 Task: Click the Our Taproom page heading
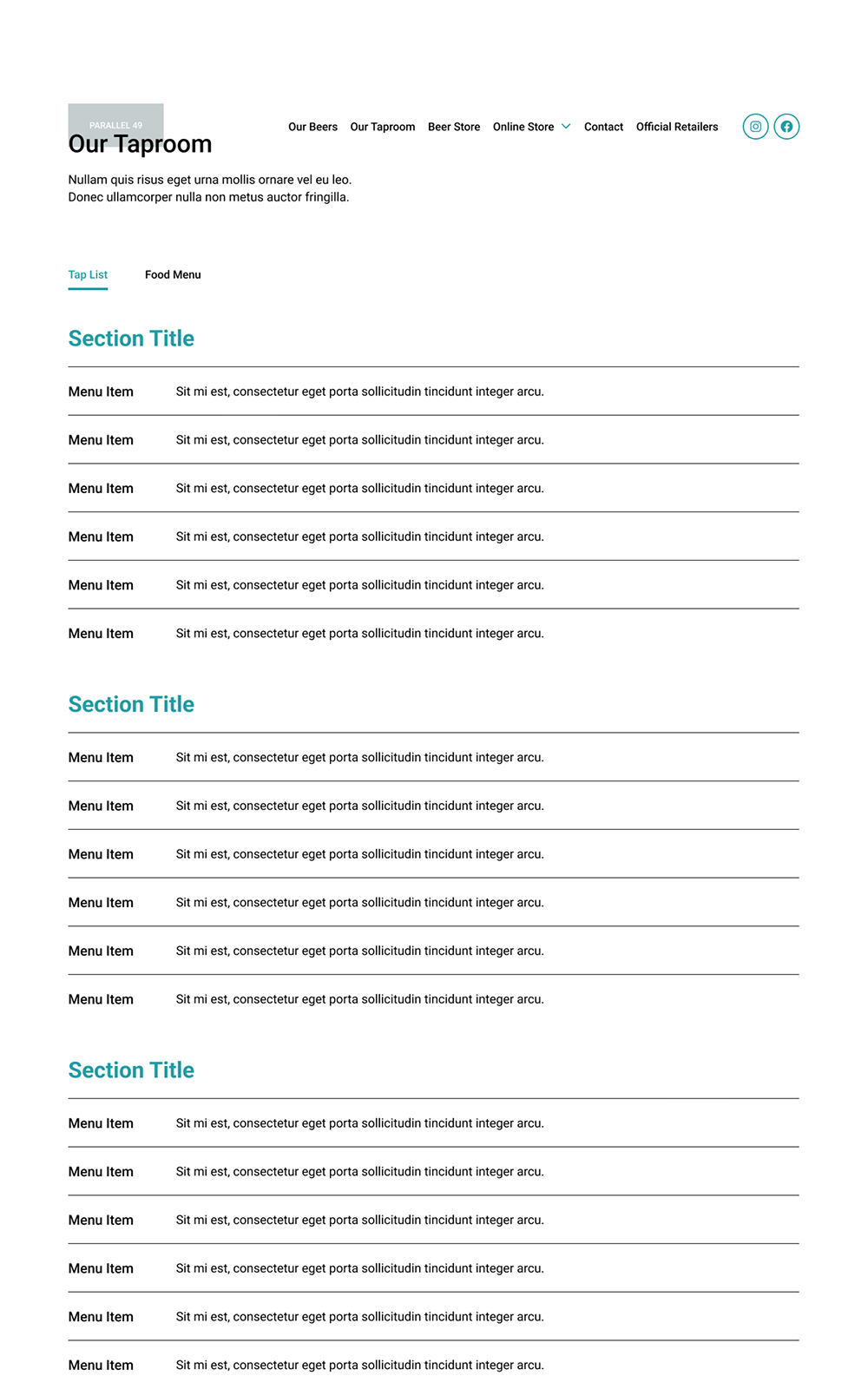click(x=141, y=145)
